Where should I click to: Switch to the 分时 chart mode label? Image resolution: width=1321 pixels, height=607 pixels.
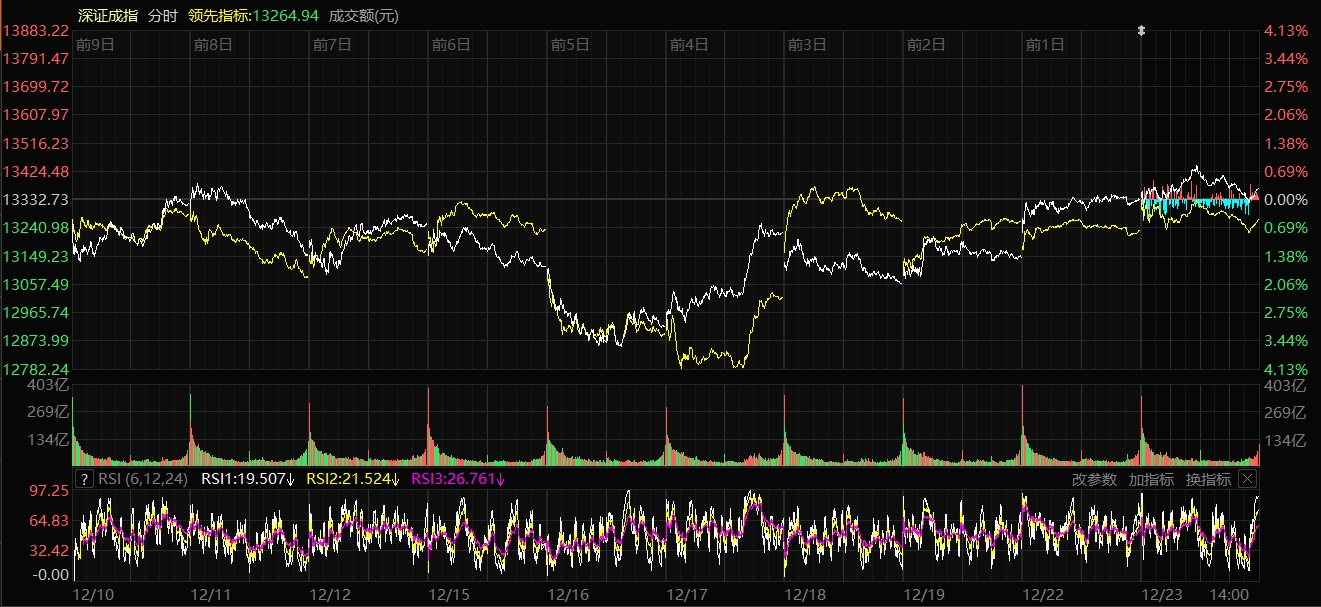(x=162, y=15)
